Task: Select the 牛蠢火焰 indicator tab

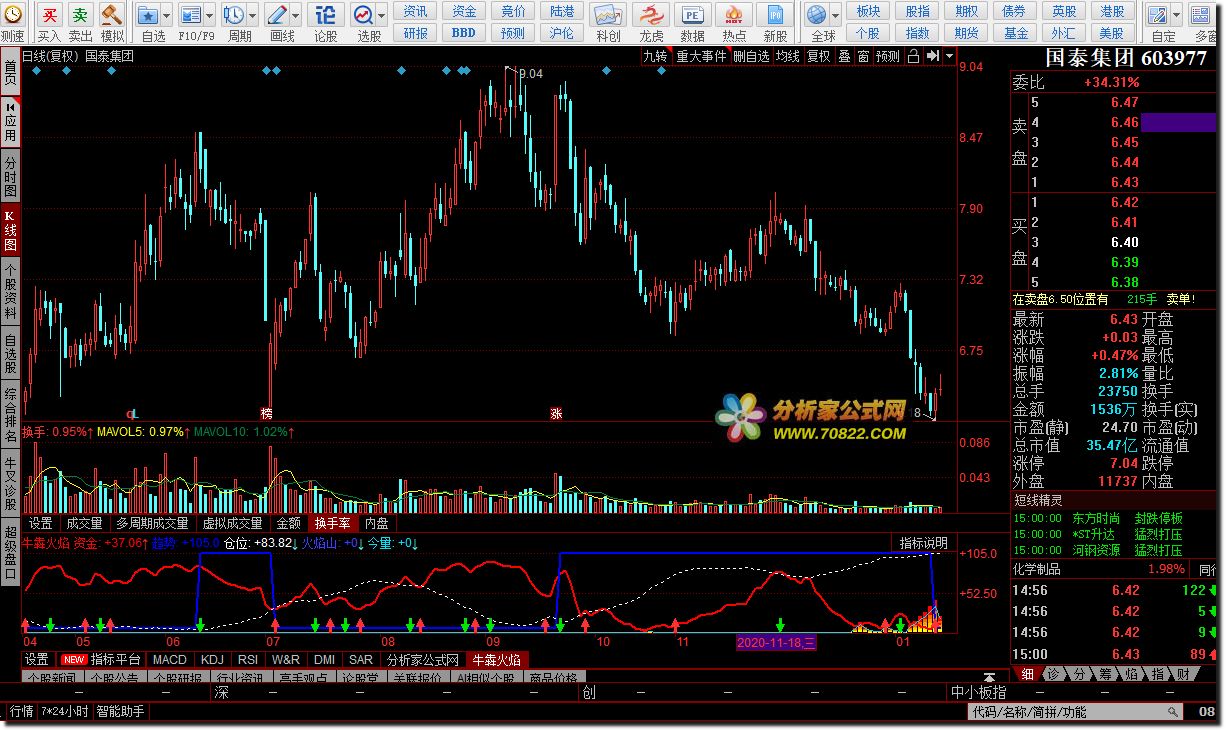Action: point(496,660)
